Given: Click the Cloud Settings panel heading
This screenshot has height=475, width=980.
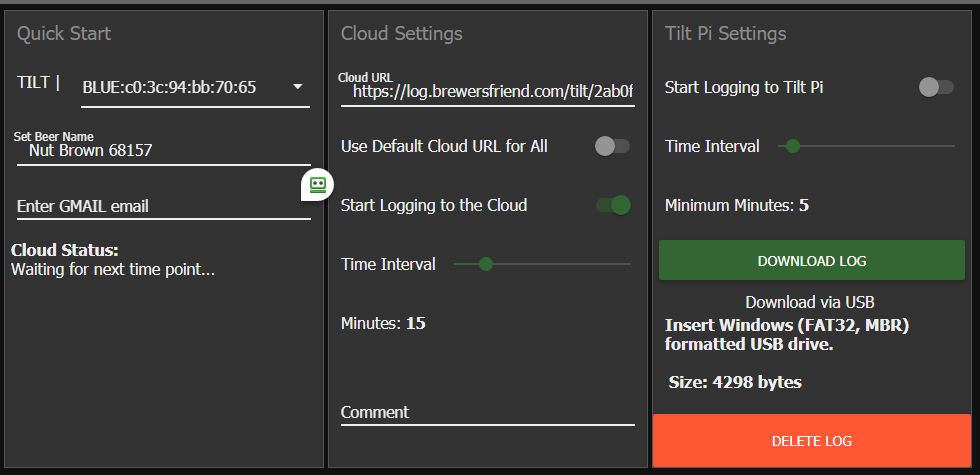Looking at the screenshot, I should [402, 34].
